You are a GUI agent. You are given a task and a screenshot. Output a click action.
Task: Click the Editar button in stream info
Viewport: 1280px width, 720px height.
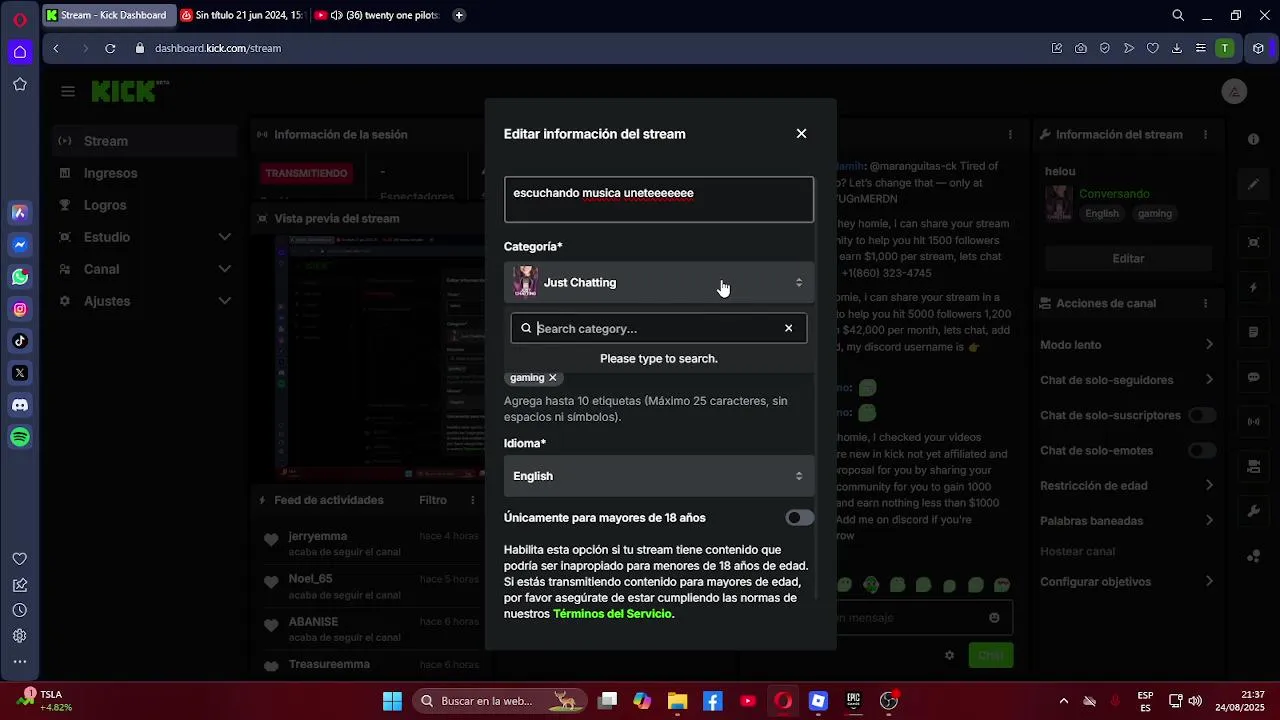point(1128,258)
